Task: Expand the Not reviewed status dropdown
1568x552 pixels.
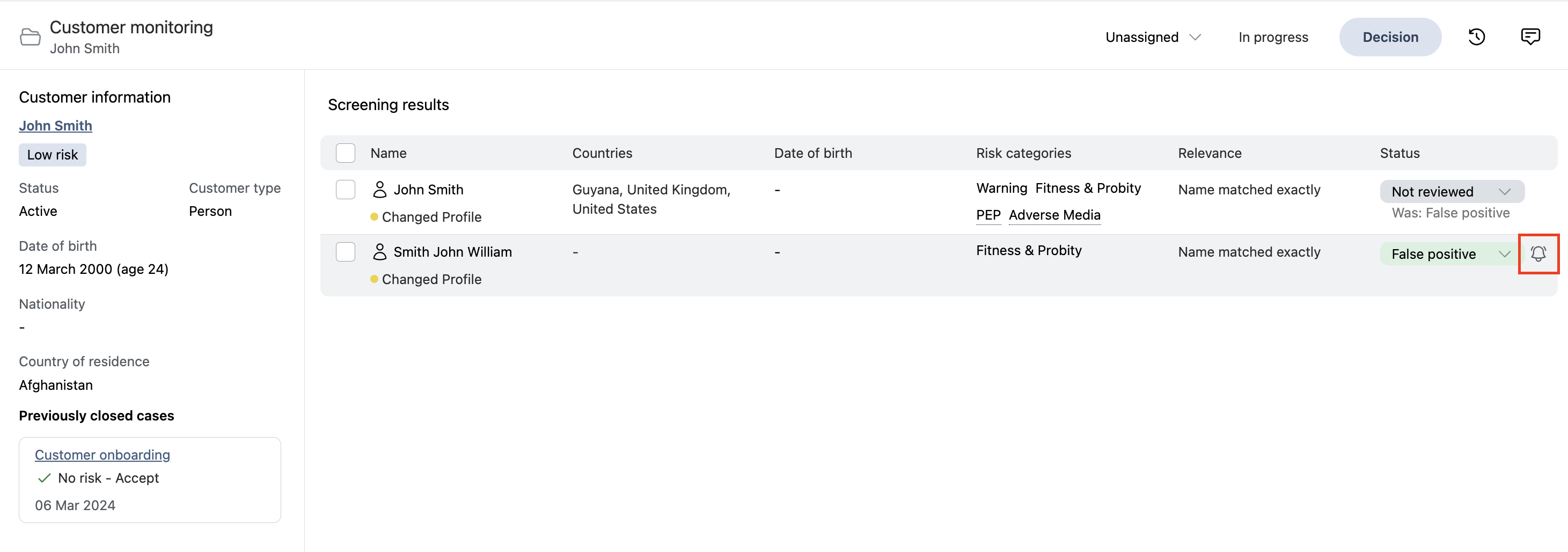Action: click(1451, 191)
